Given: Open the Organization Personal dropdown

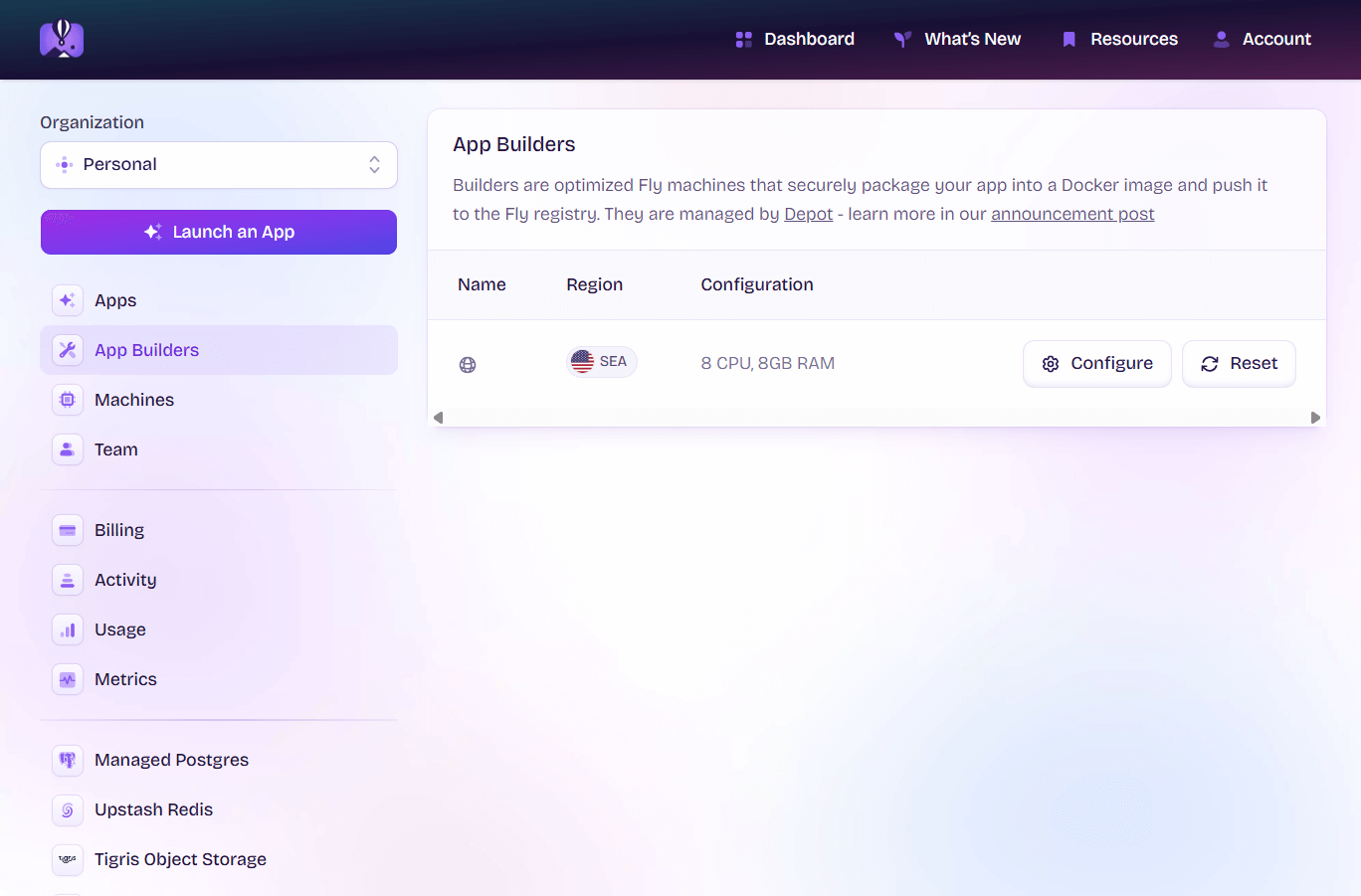Looking at the screenshot, I should pyautogui.click(x=219, y=165).
